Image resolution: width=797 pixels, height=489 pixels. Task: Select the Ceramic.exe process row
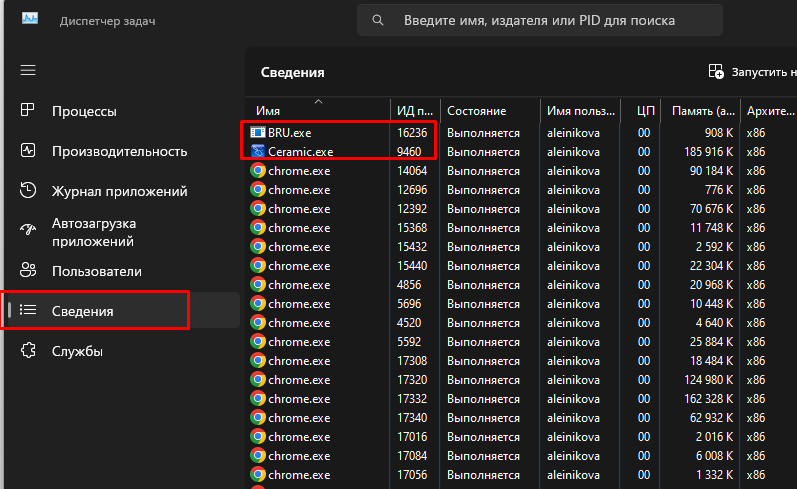point(523,151)
